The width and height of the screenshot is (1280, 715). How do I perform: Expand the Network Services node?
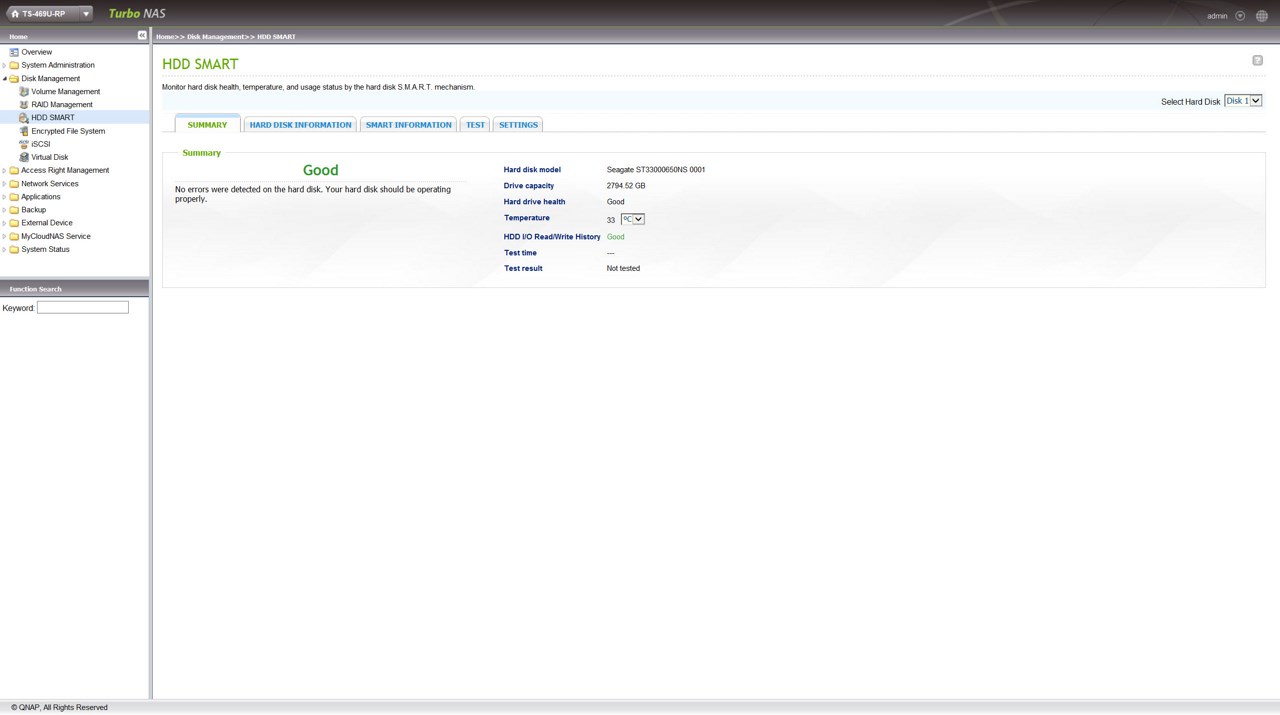(4, 184)
